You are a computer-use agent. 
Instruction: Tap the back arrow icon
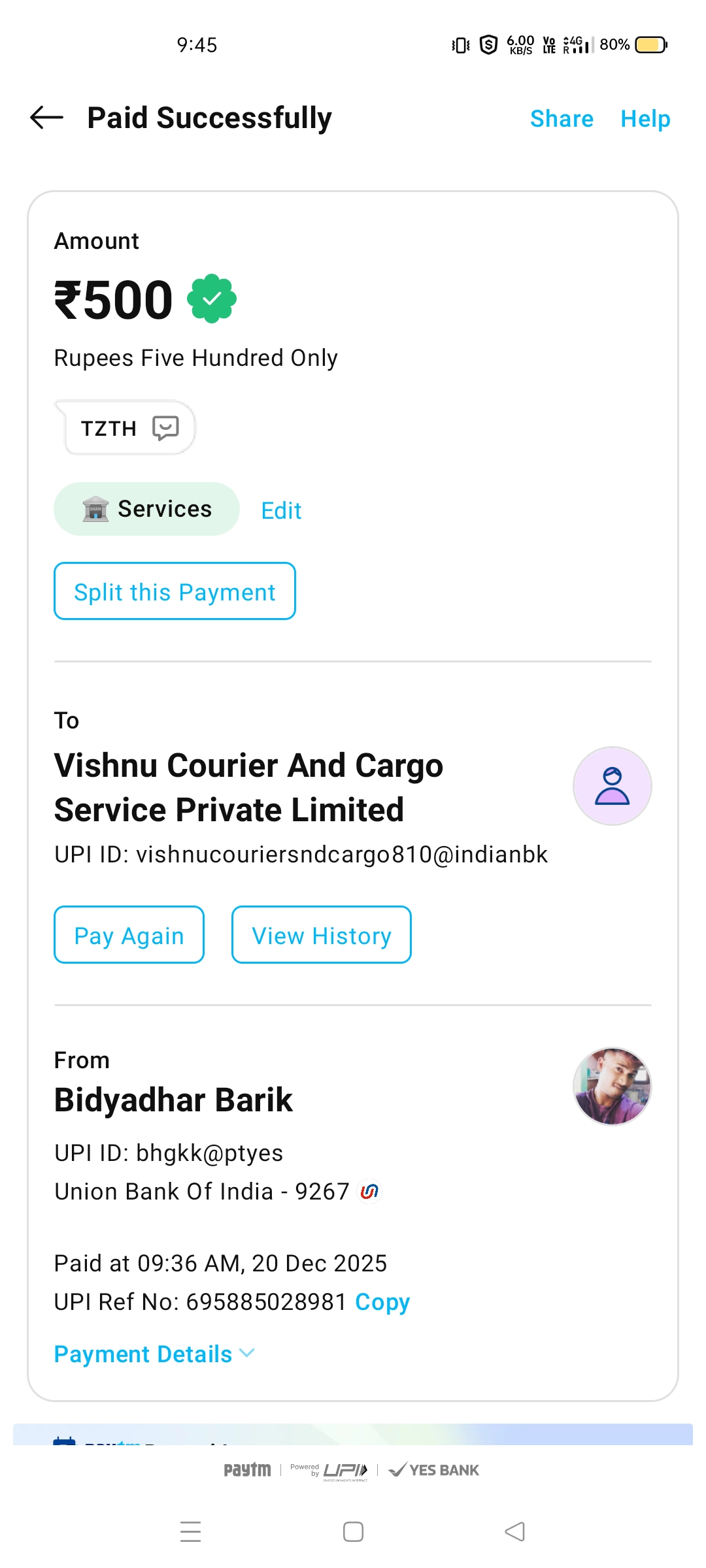click(x=46, y=118)
